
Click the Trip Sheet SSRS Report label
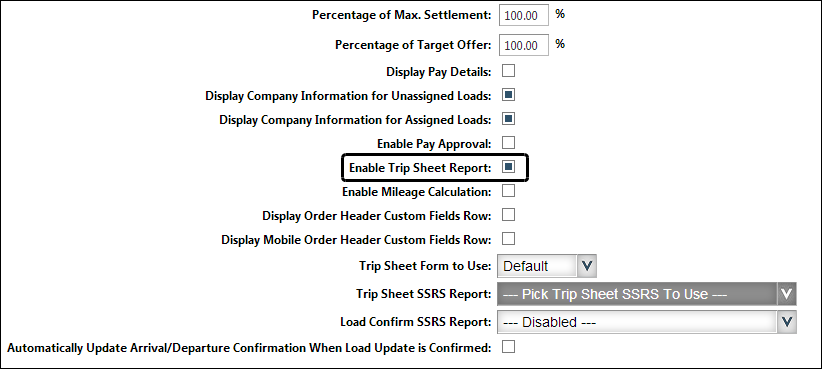424,295
